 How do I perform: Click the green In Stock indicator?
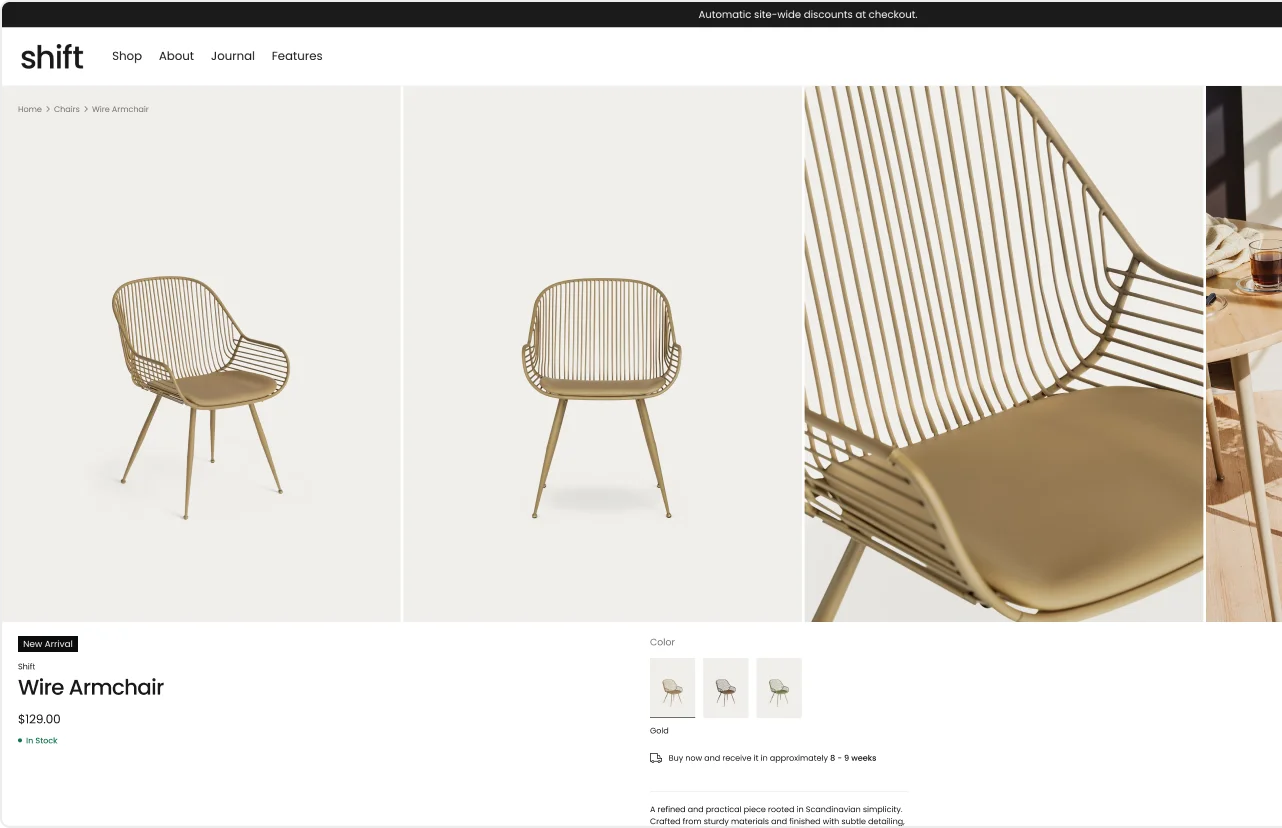(38, 741)
